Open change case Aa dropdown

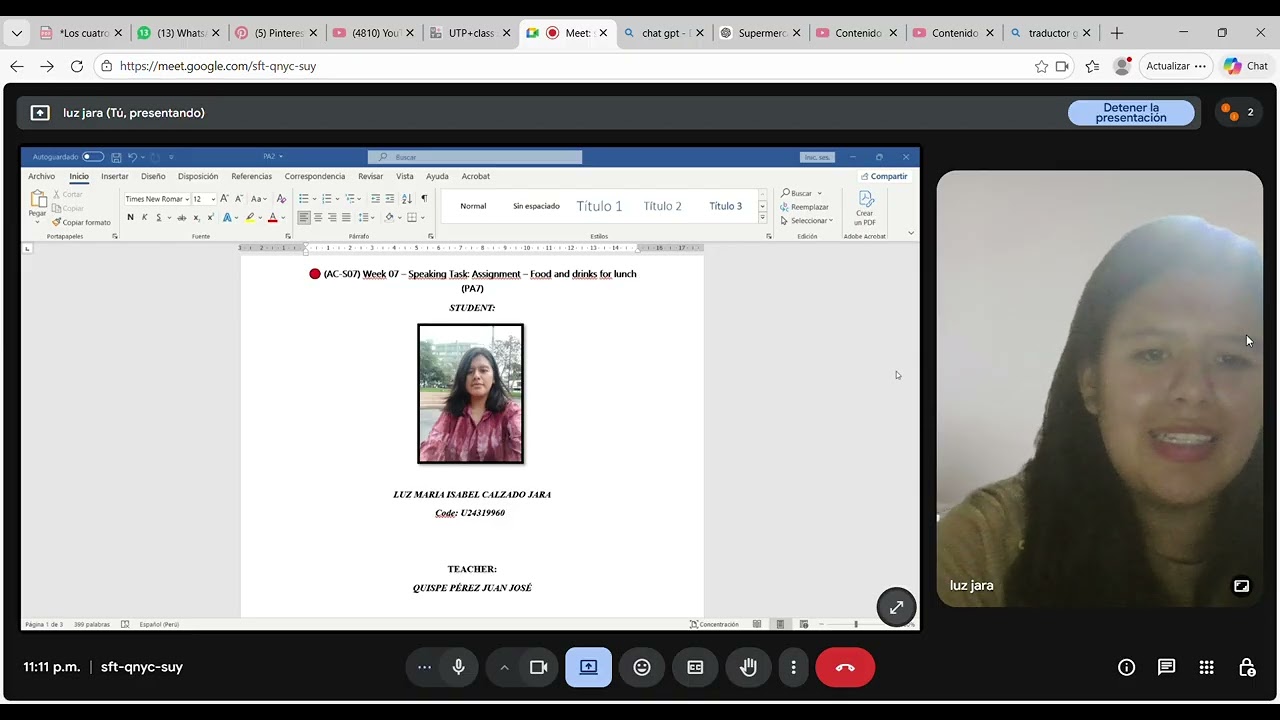click(x=258, y=198)
